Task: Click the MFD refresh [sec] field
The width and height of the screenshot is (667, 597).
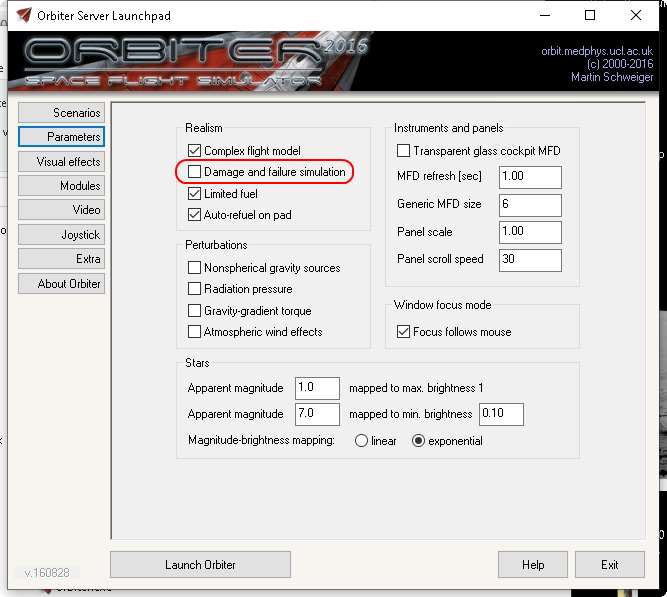Action: click(x=530, y=177)
